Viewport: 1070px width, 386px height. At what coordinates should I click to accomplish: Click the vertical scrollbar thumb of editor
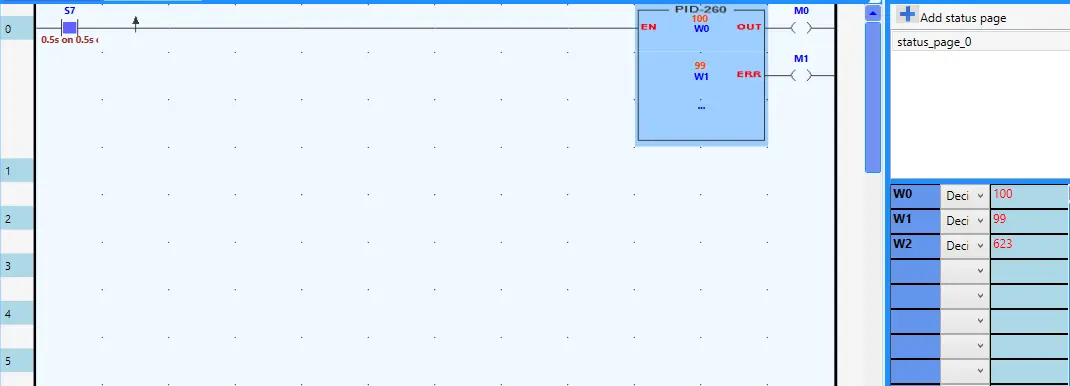click(873, 98)
